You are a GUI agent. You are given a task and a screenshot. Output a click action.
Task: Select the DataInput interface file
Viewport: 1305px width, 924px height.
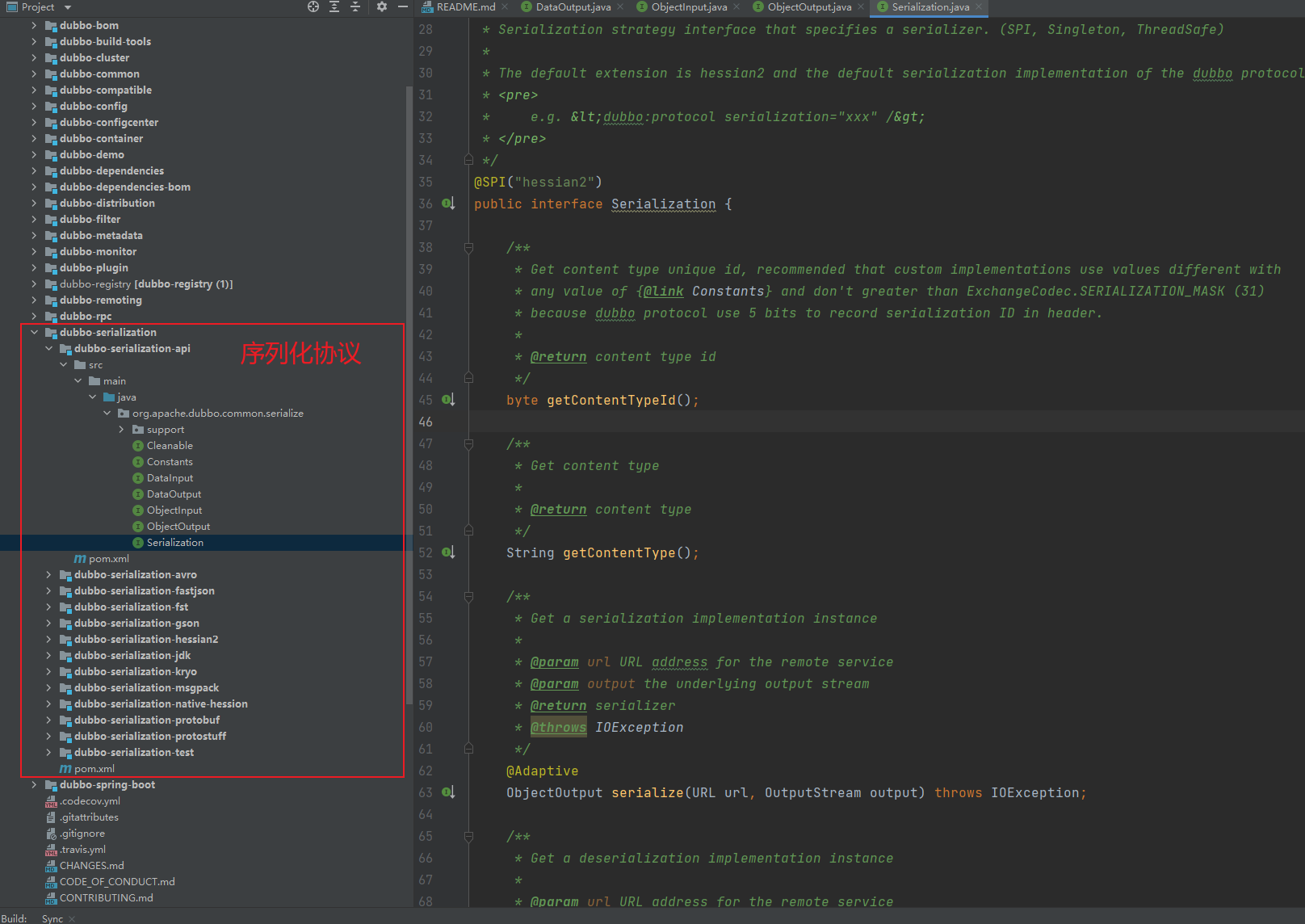(170, 478)
